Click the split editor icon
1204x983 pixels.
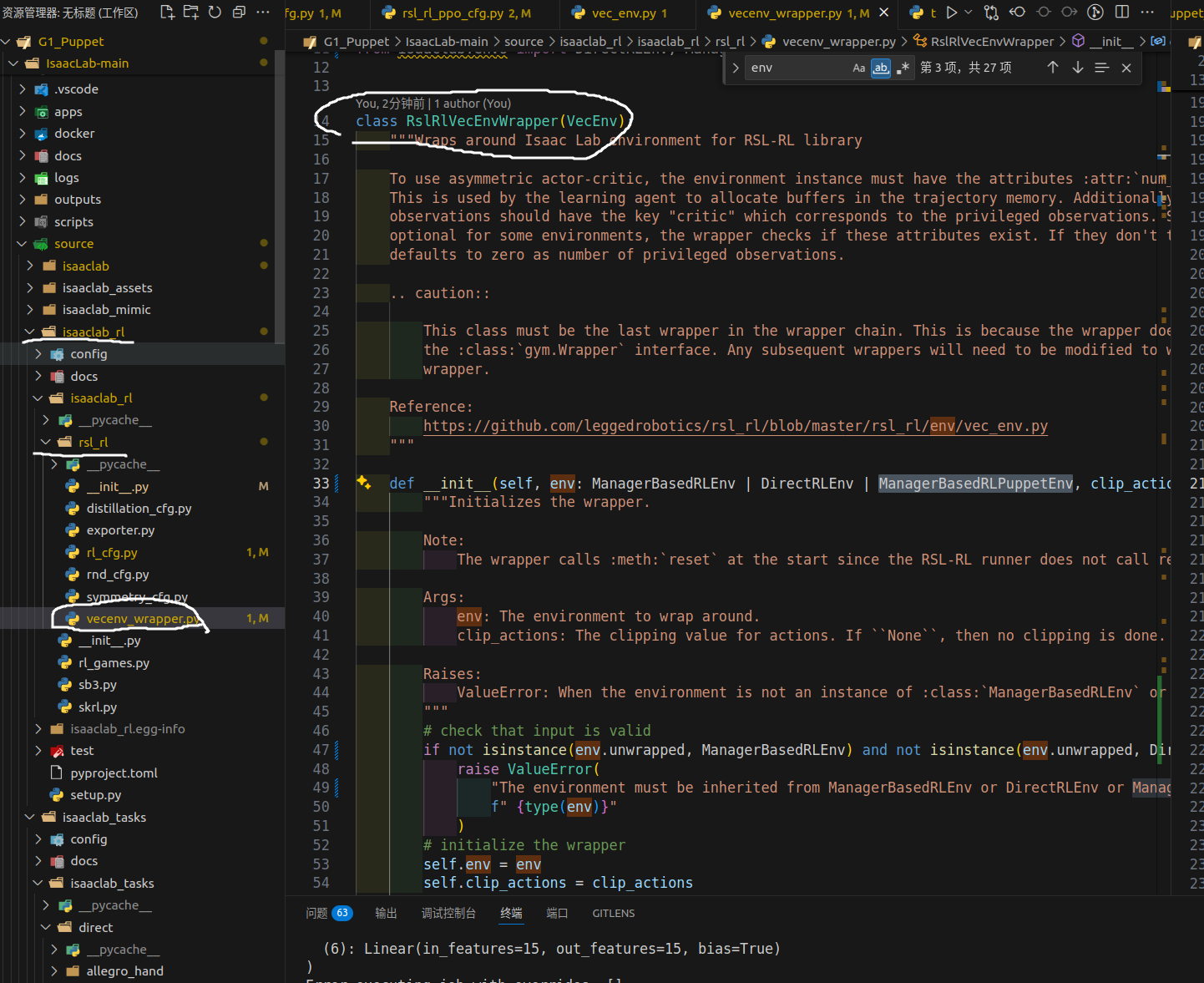tap(1122, 13)
